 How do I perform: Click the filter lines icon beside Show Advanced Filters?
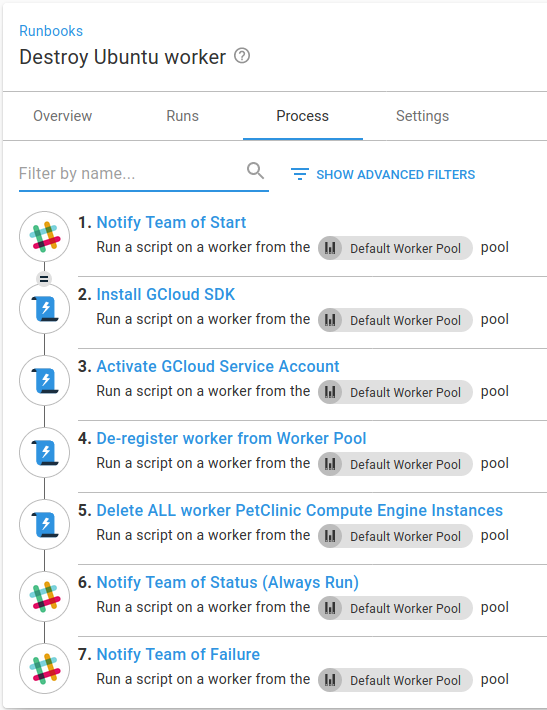(300, 174)
